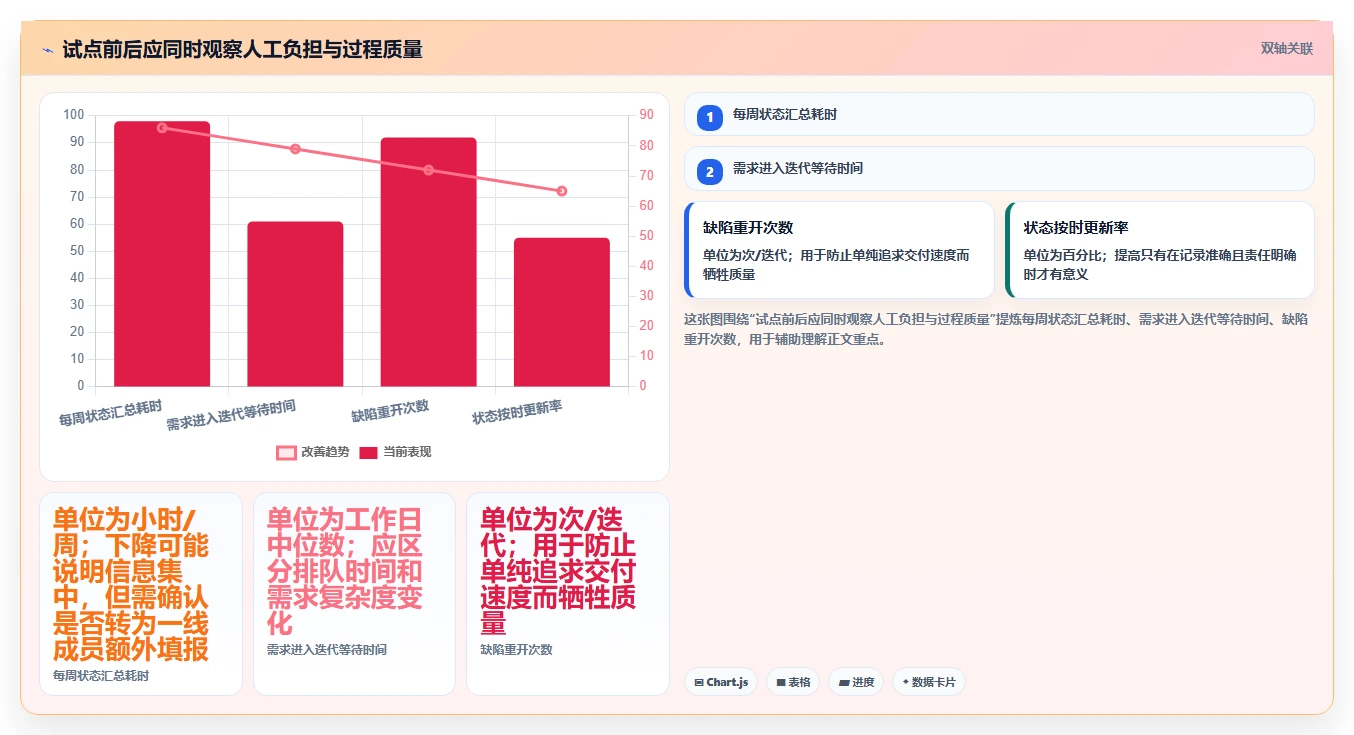Click the blue number 2 badge
Viewport: 1354px width, 735px height.
point(710,172)
